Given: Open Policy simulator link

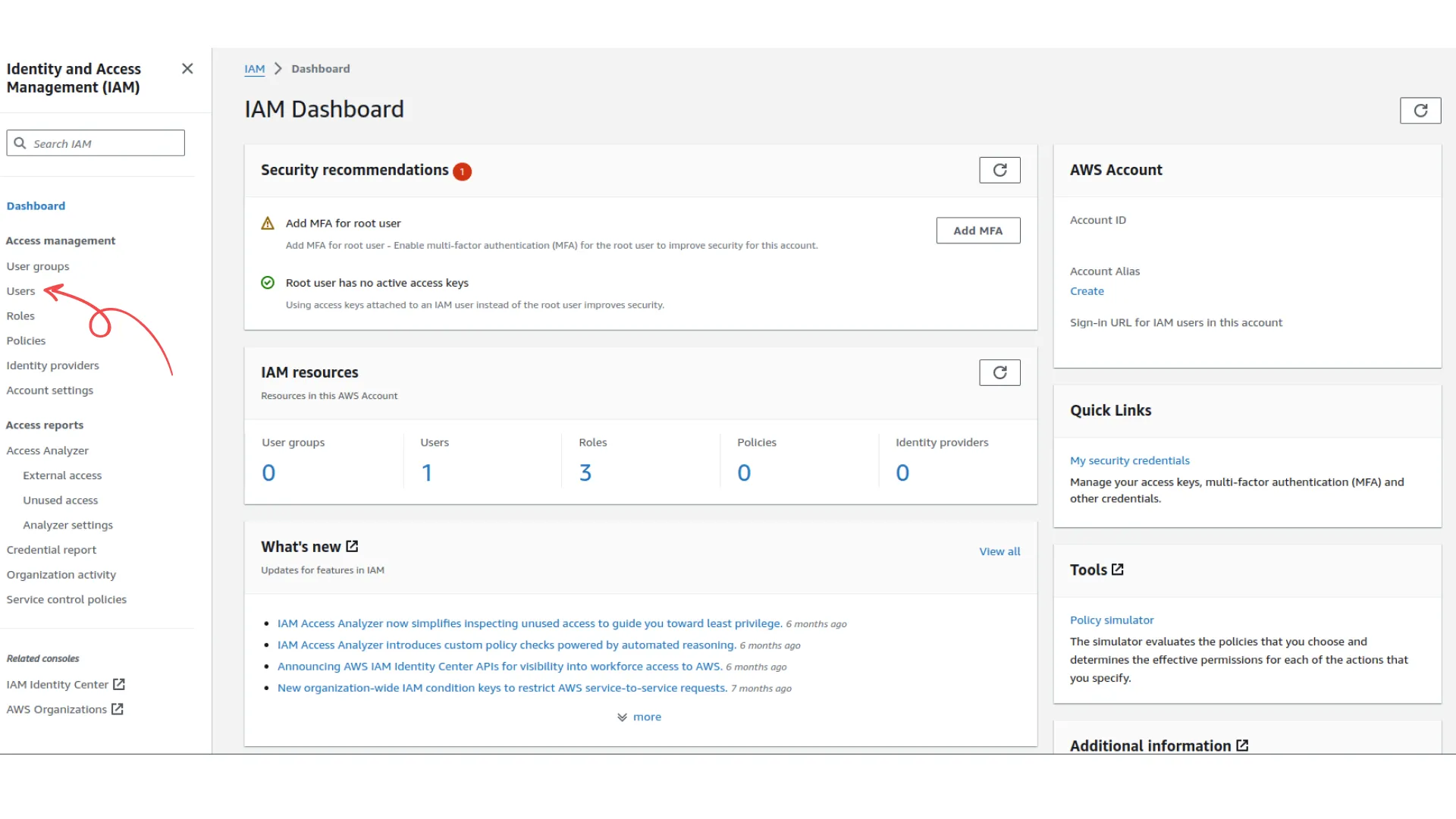Looking at the screenshot, I should (x=1111, y=620).
